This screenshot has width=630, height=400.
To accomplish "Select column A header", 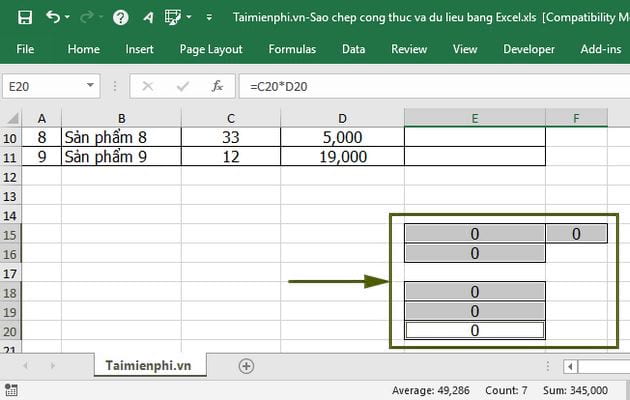I will [41, 118].
